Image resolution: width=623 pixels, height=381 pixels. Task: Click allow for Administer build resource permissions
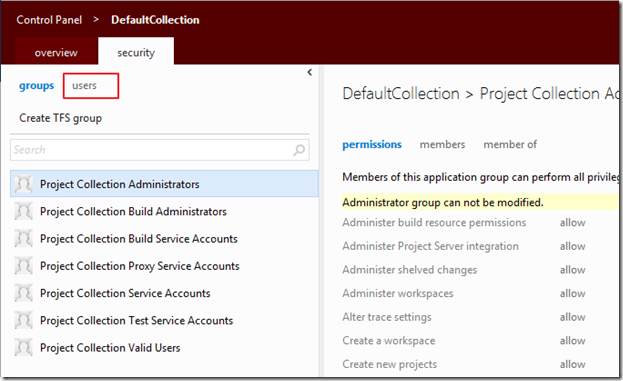click(x=573, y=222)
